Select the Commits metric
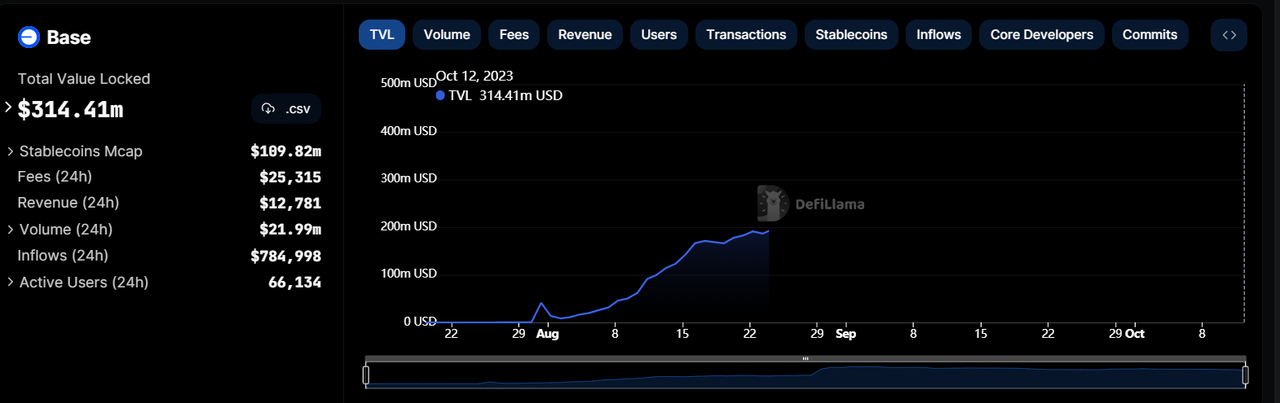The width and height of the screenshot is (1280, 403). 1149,35
